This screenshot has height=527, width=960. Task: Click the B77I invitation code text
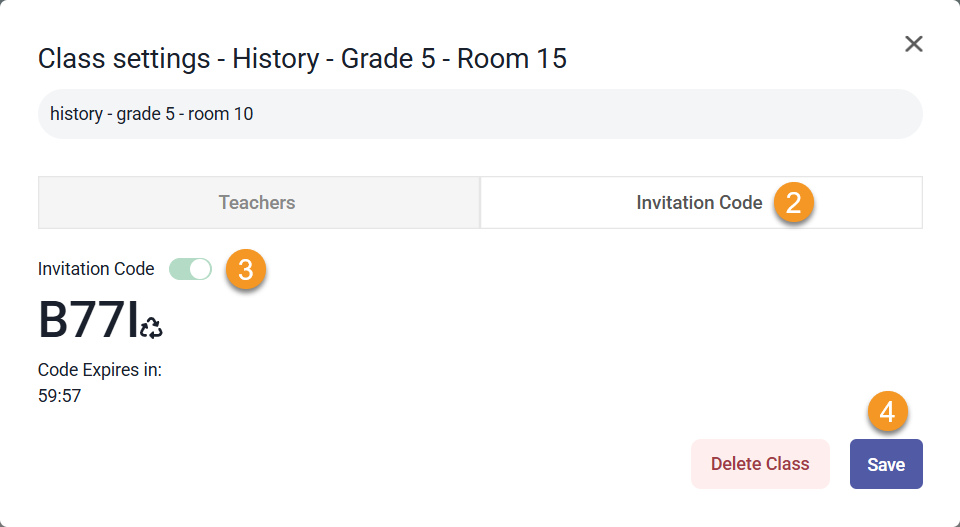point(87,321)
